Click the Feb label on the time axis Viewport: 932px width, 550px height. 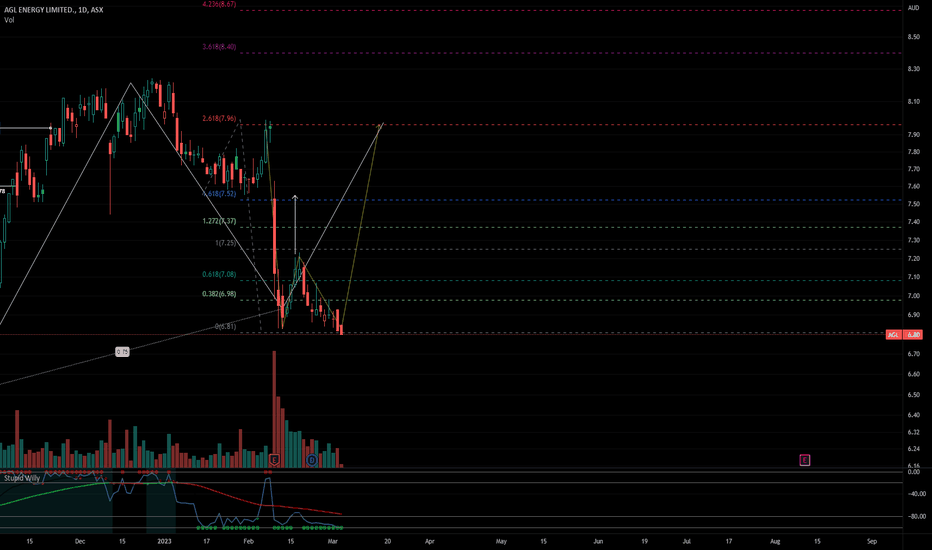[x=248, y=541]
